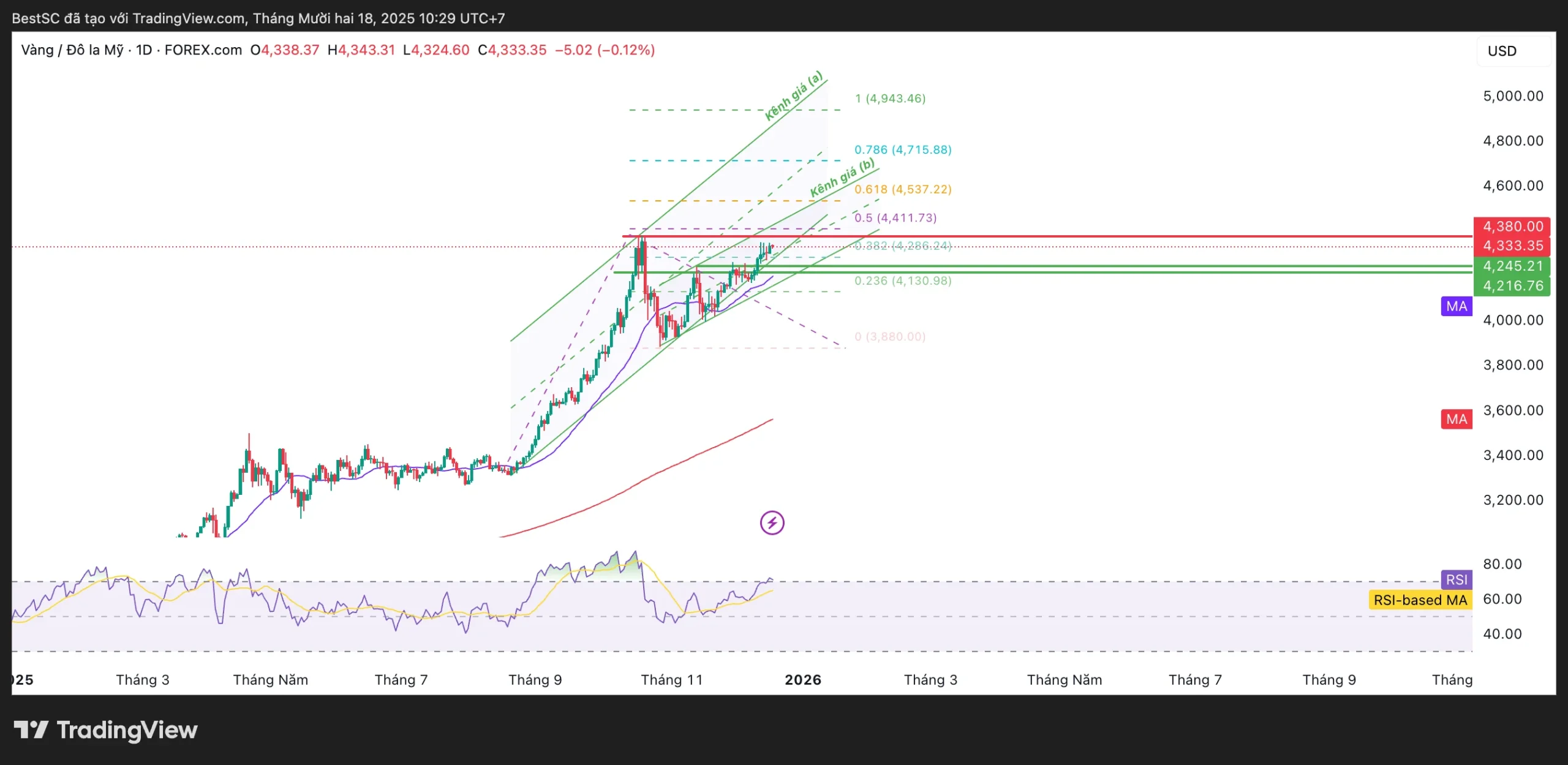Click the purple lightning bolt event icon
The width and height of the screenshot is (1568, 765).
point(772,522)
